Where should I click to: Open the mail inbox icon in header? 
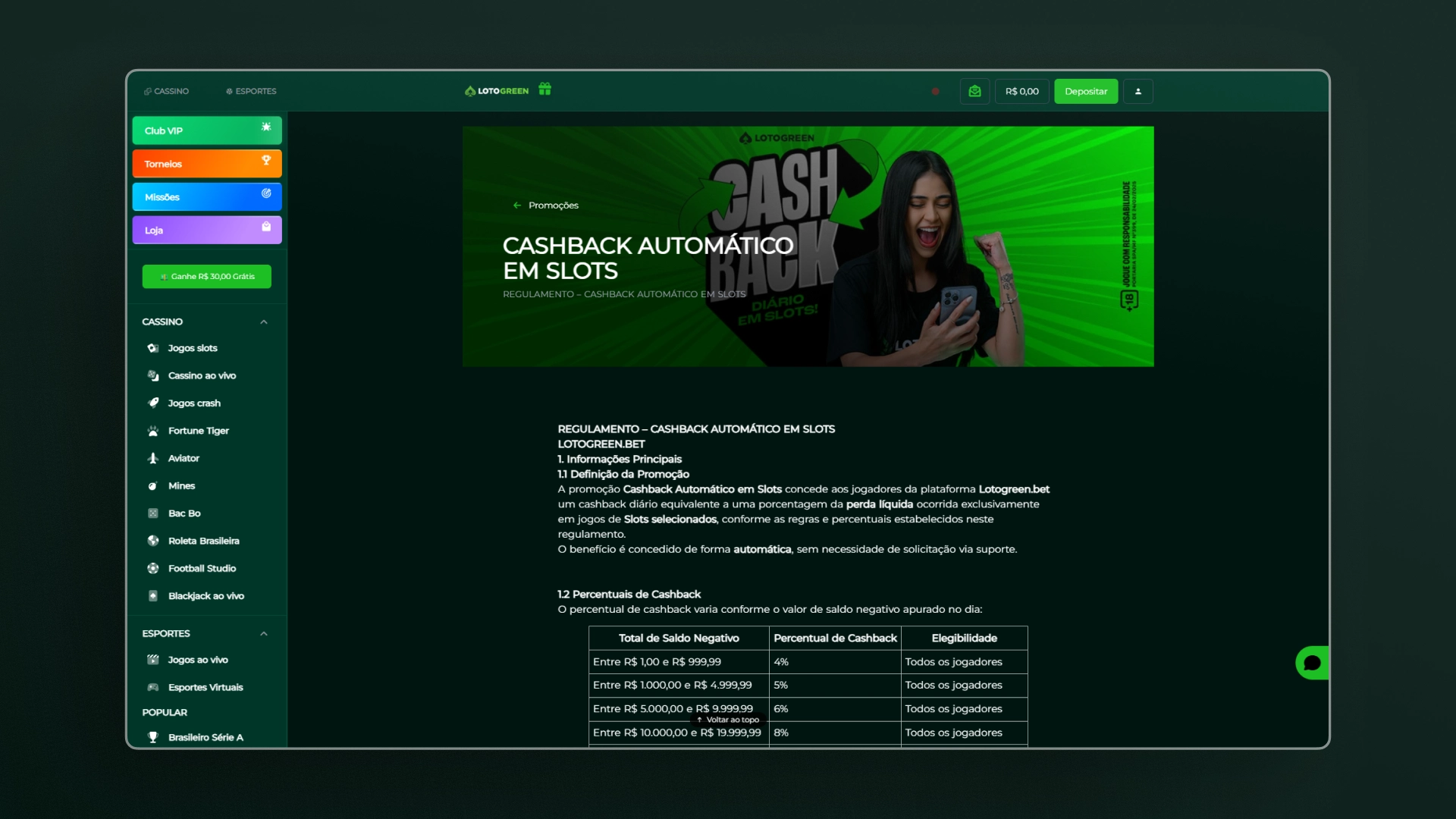tap(974, 91)
